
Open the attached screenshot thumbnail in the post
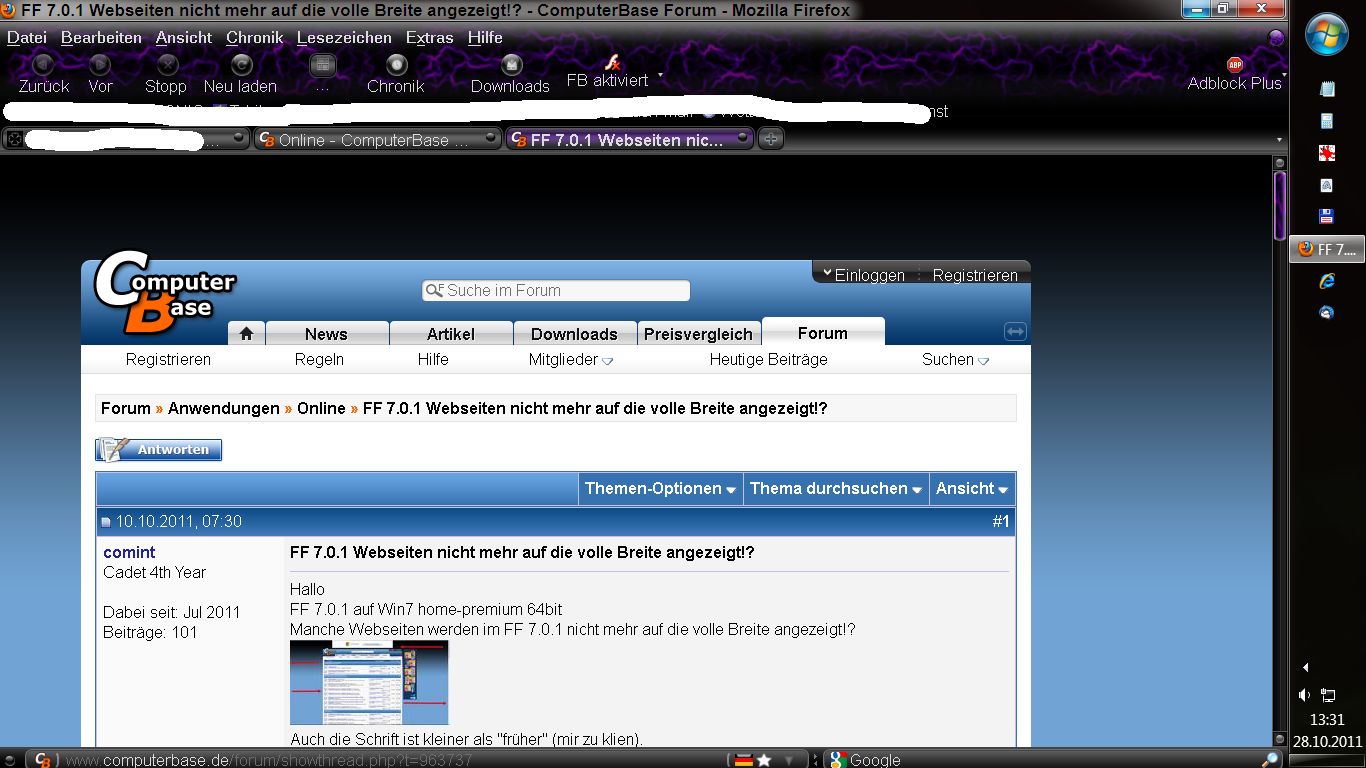tap(369, 682)
